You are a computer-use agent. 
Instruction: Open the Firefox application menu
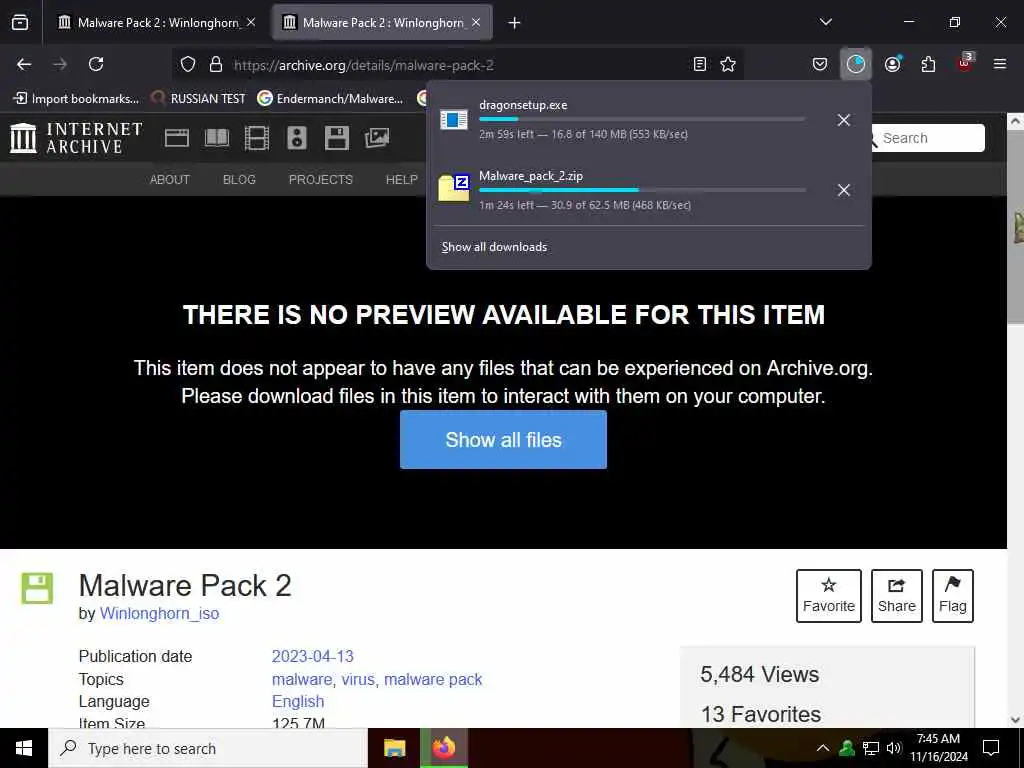tap(1000, 64)
